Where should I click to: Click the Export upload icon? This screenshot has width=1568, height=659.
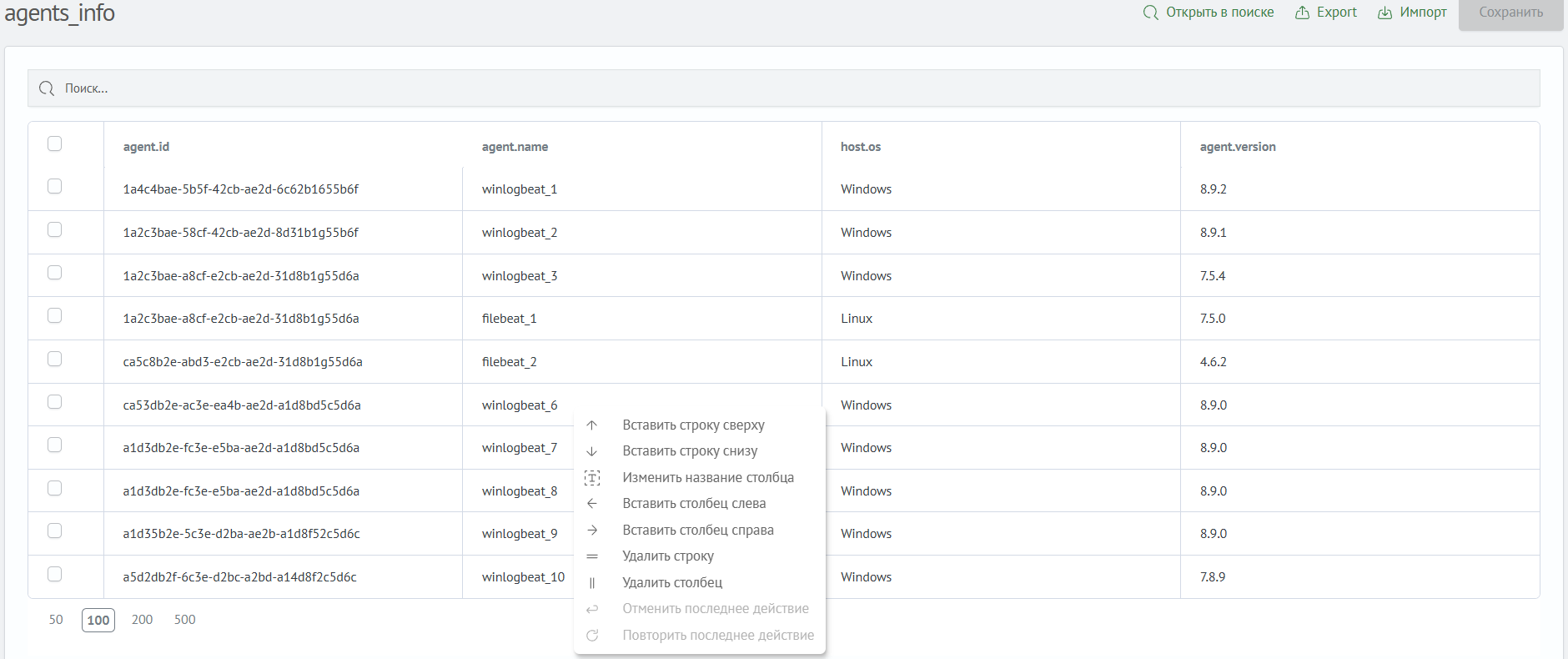1302,13
